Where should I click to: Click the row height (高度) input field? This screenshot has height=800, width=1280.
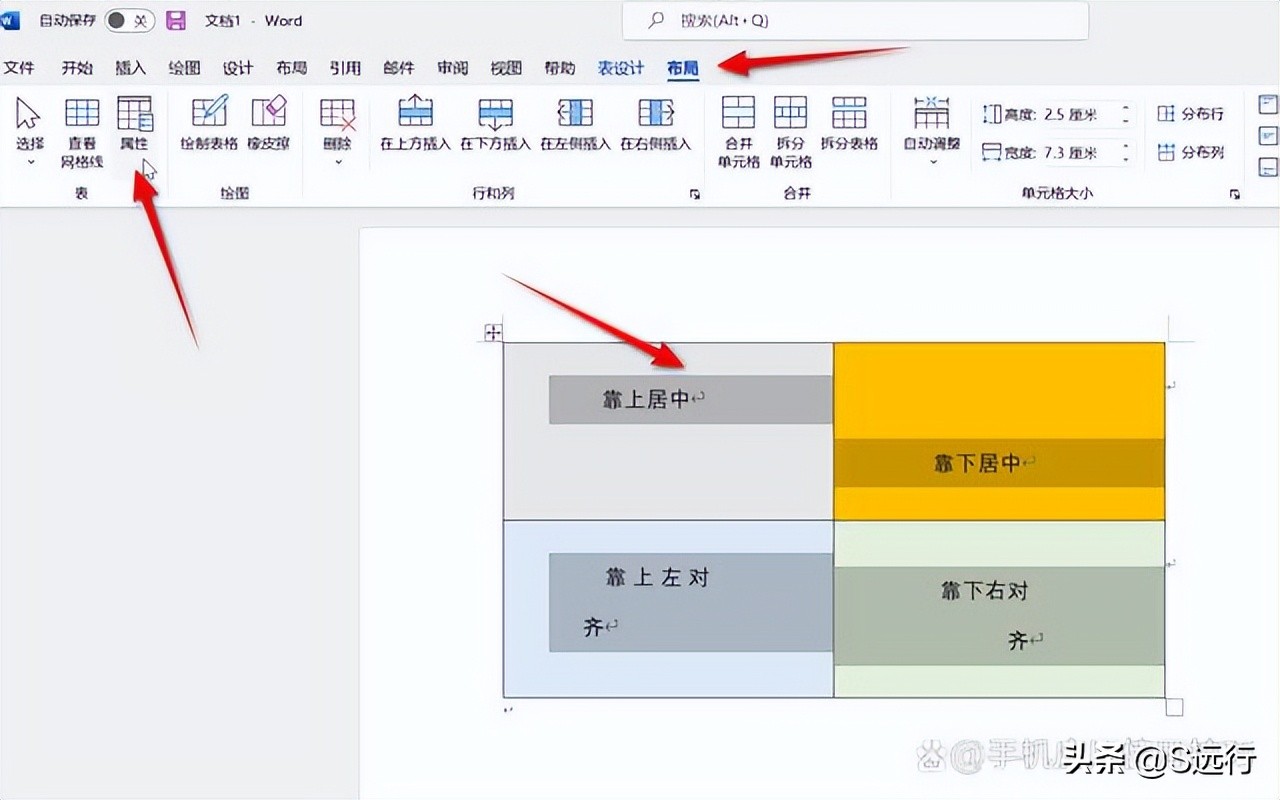click(1078, 114)
